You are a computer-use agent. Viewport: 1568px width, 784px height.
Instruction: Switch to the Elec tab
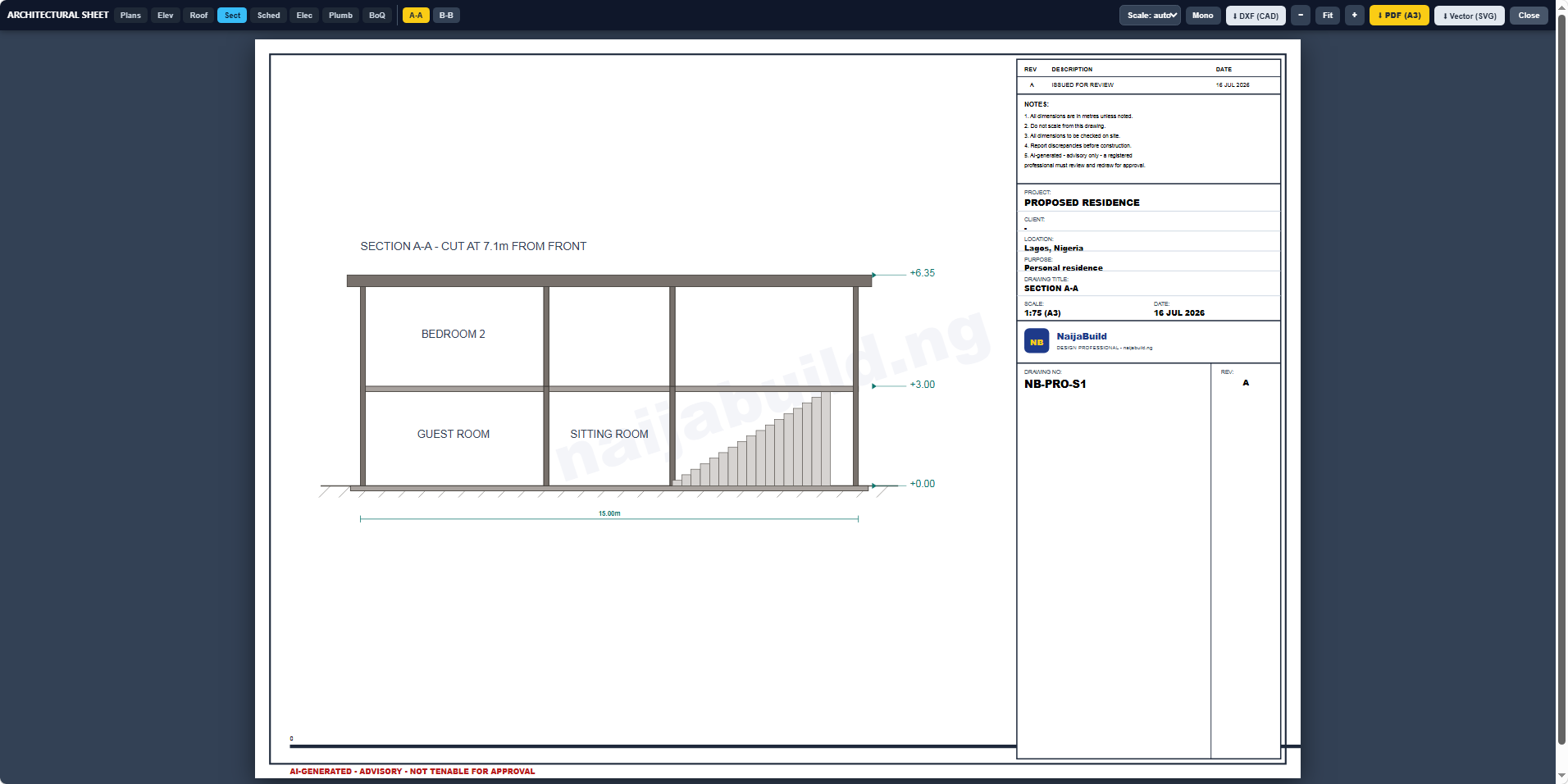click(304, 16)
